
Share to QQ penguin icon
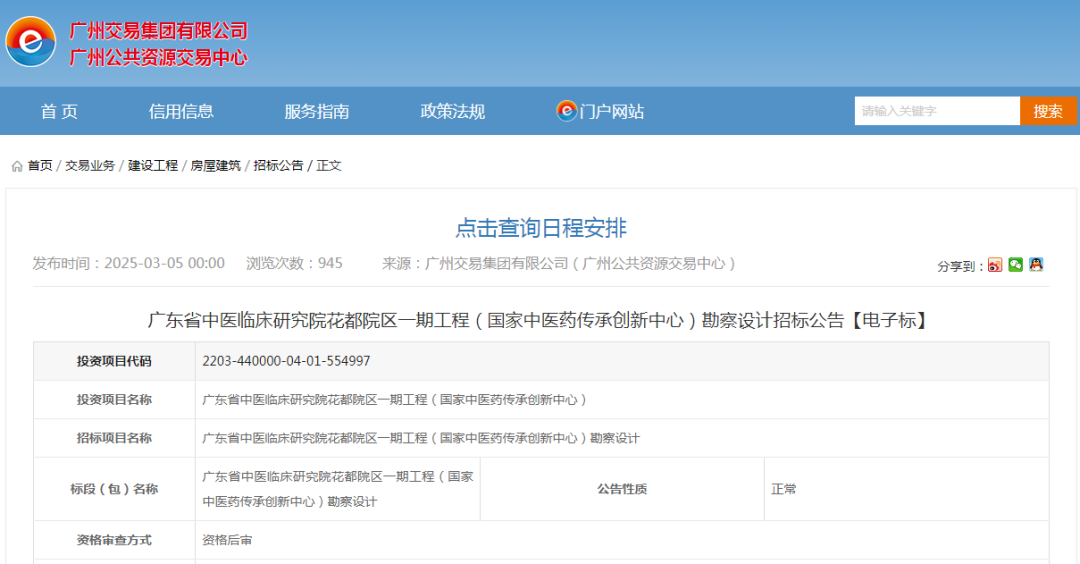[1036, 265]
